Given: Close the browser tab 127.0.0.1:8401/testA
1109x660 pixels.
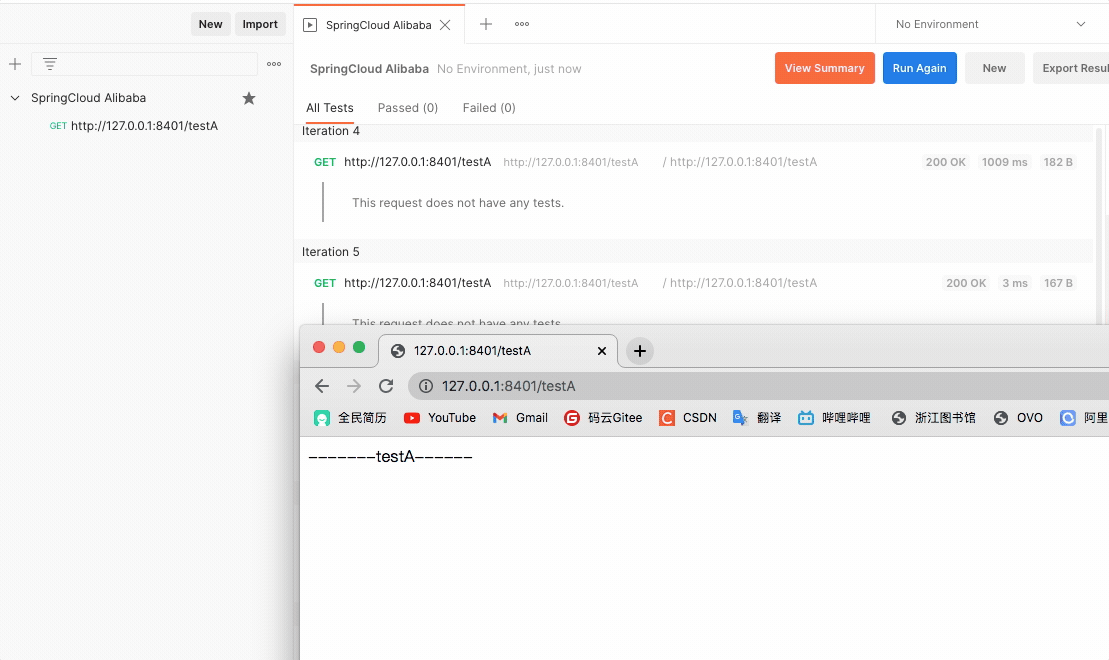Looking at the screenshot, I should point(602,351).
